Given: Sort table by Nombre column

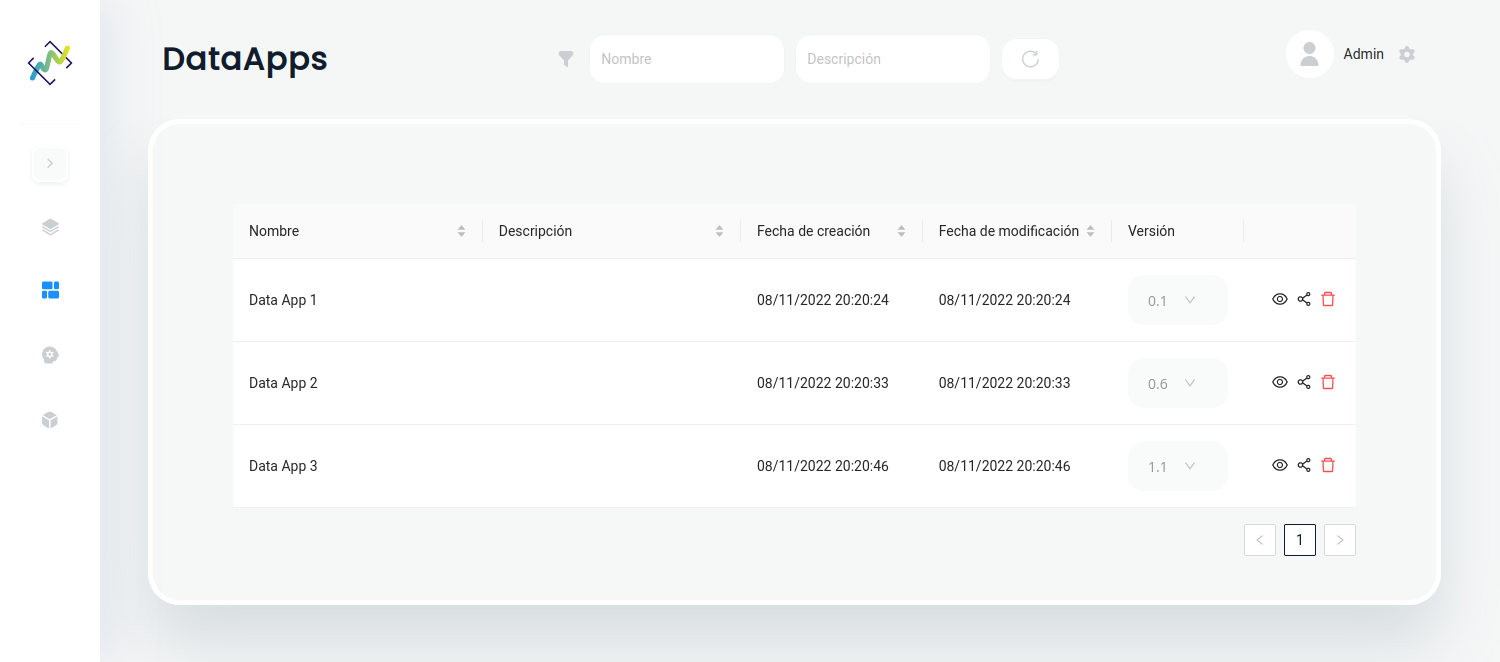Looking at the screenshot, I should pyautogui.click(x=358, y=231).
